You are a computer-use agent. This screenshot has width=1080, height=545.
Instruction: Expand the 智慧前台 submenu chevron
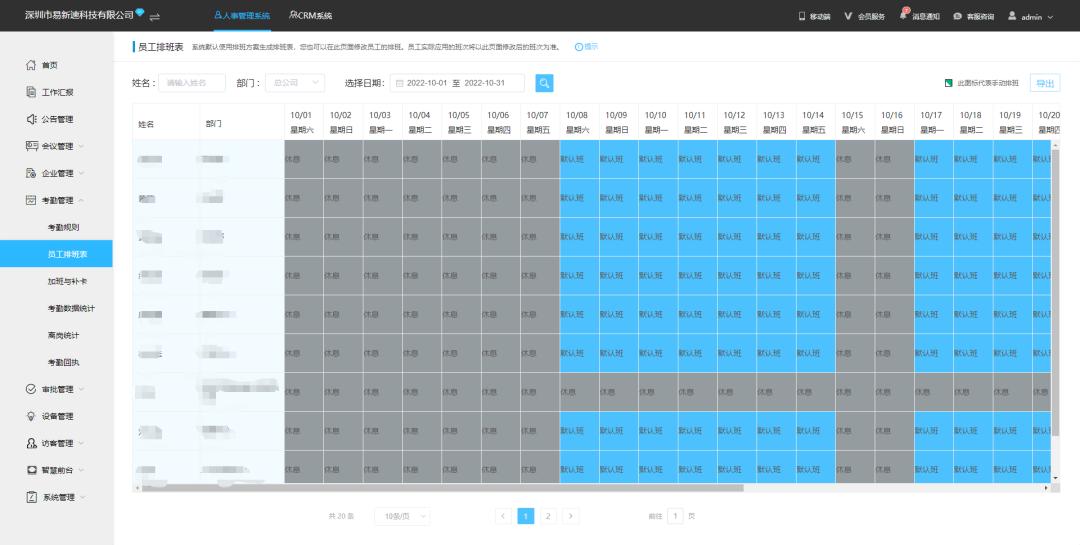pyautogui.click(x=81, y=470)
